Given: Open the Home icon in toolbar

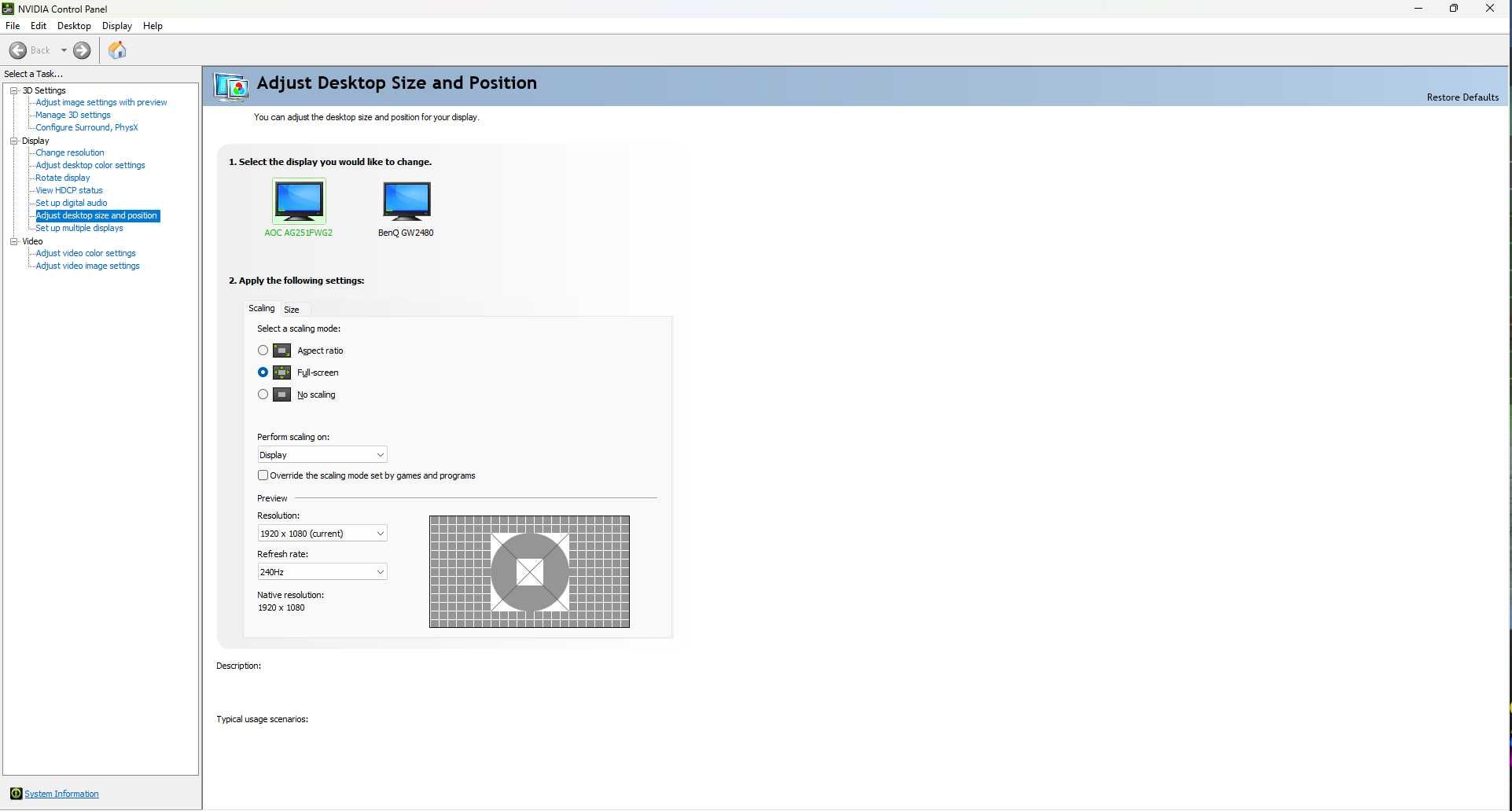Looking at the screenshot, I should pos(117,50).
